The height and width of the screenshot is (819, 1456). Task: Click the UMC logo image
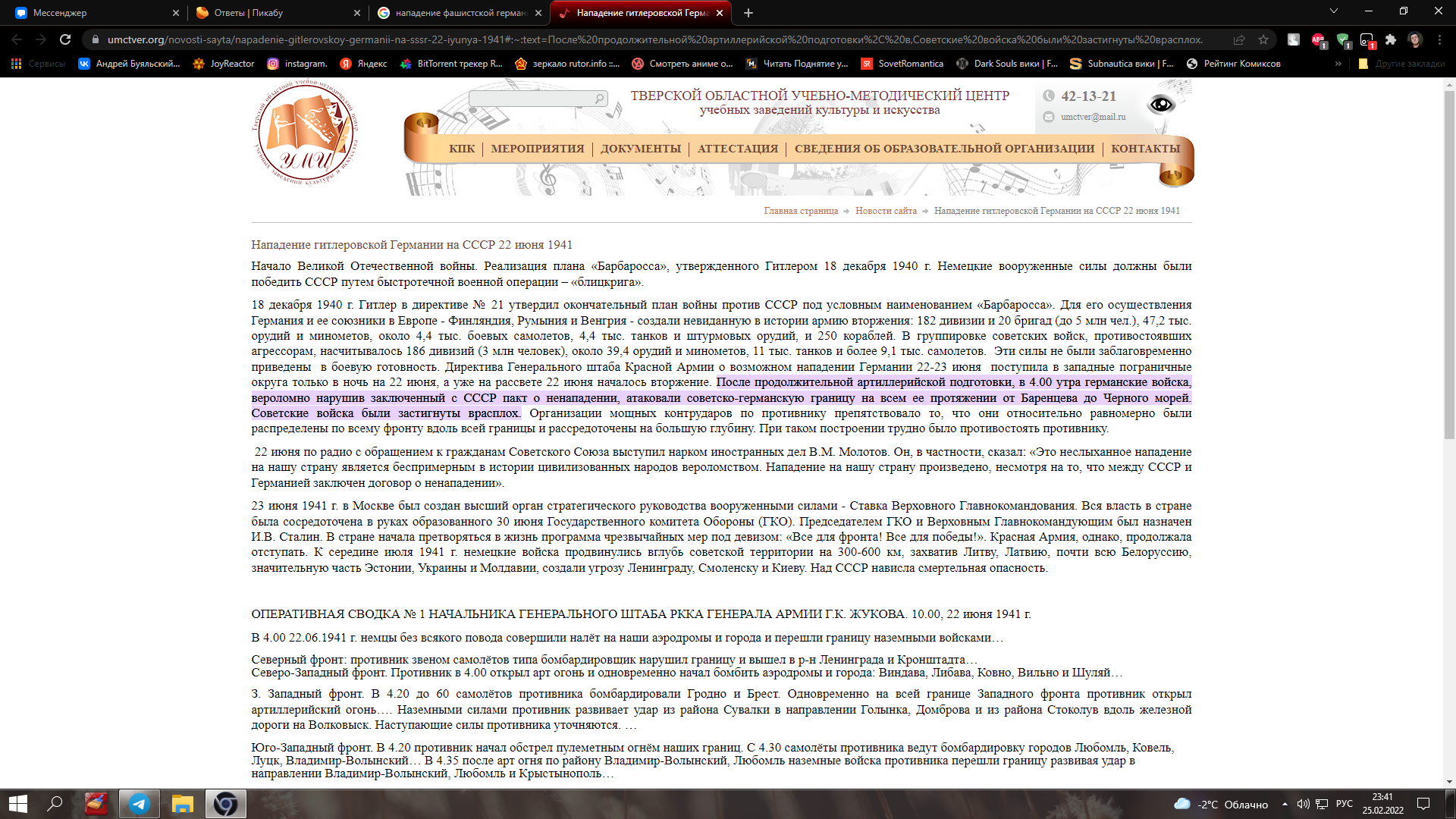[306, 133]
